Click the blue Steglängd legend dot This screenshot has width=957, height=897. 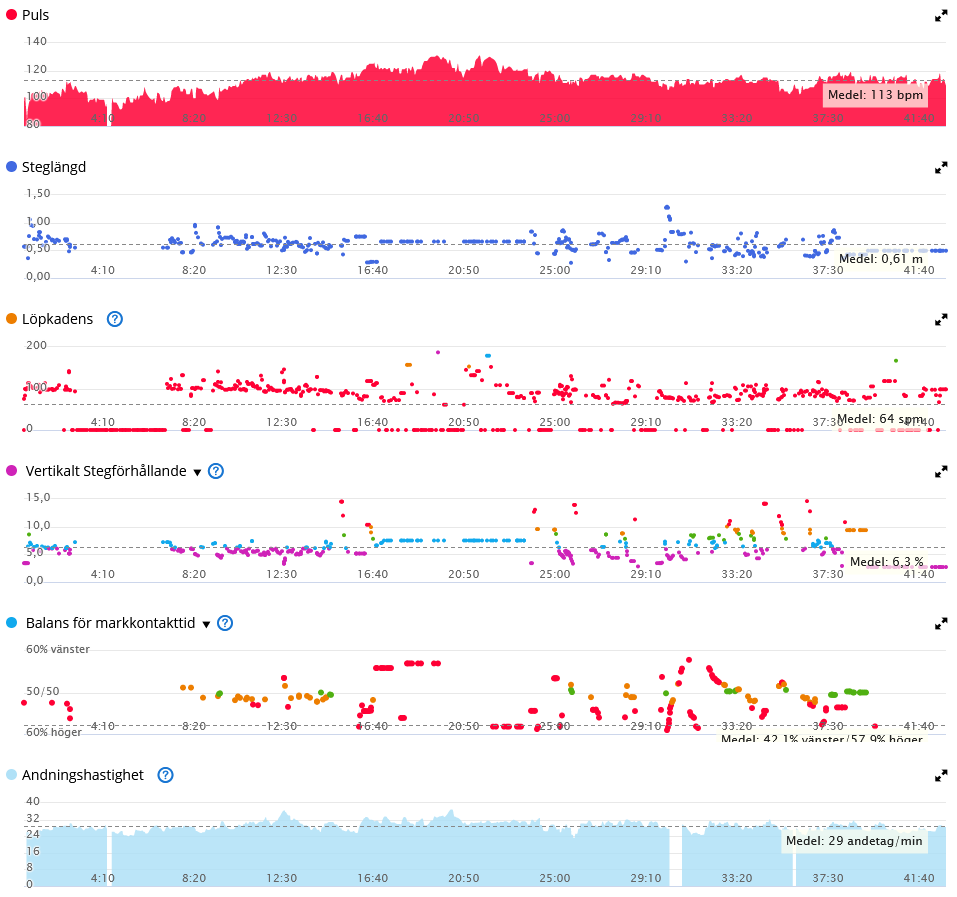11,167
